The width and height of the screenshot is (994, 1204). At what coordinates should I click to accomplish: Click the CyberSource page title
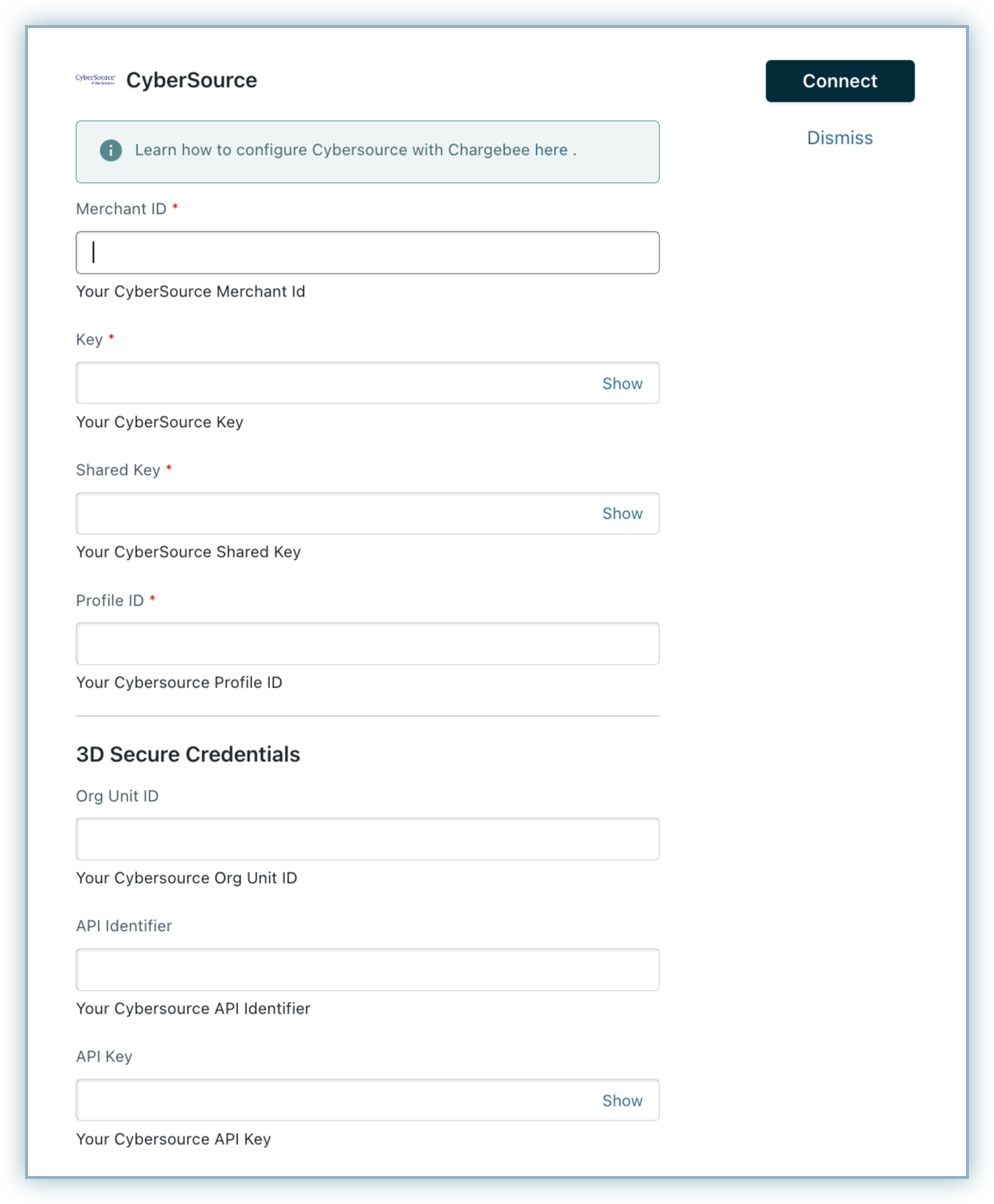(192, 80)
